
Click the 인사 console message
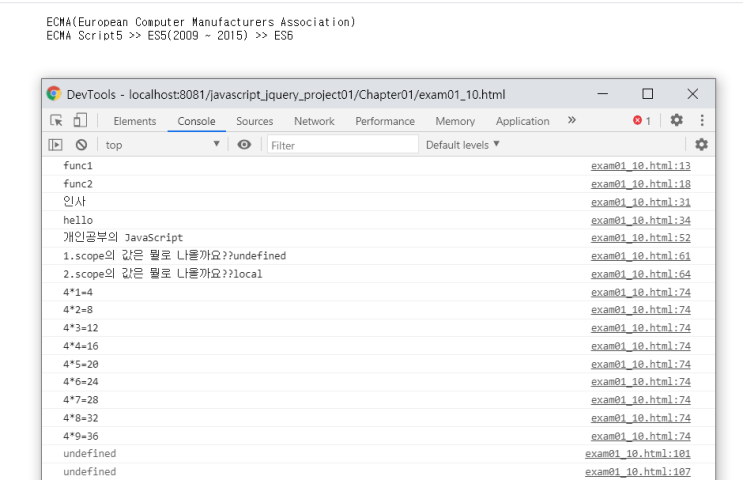[74, 202]
